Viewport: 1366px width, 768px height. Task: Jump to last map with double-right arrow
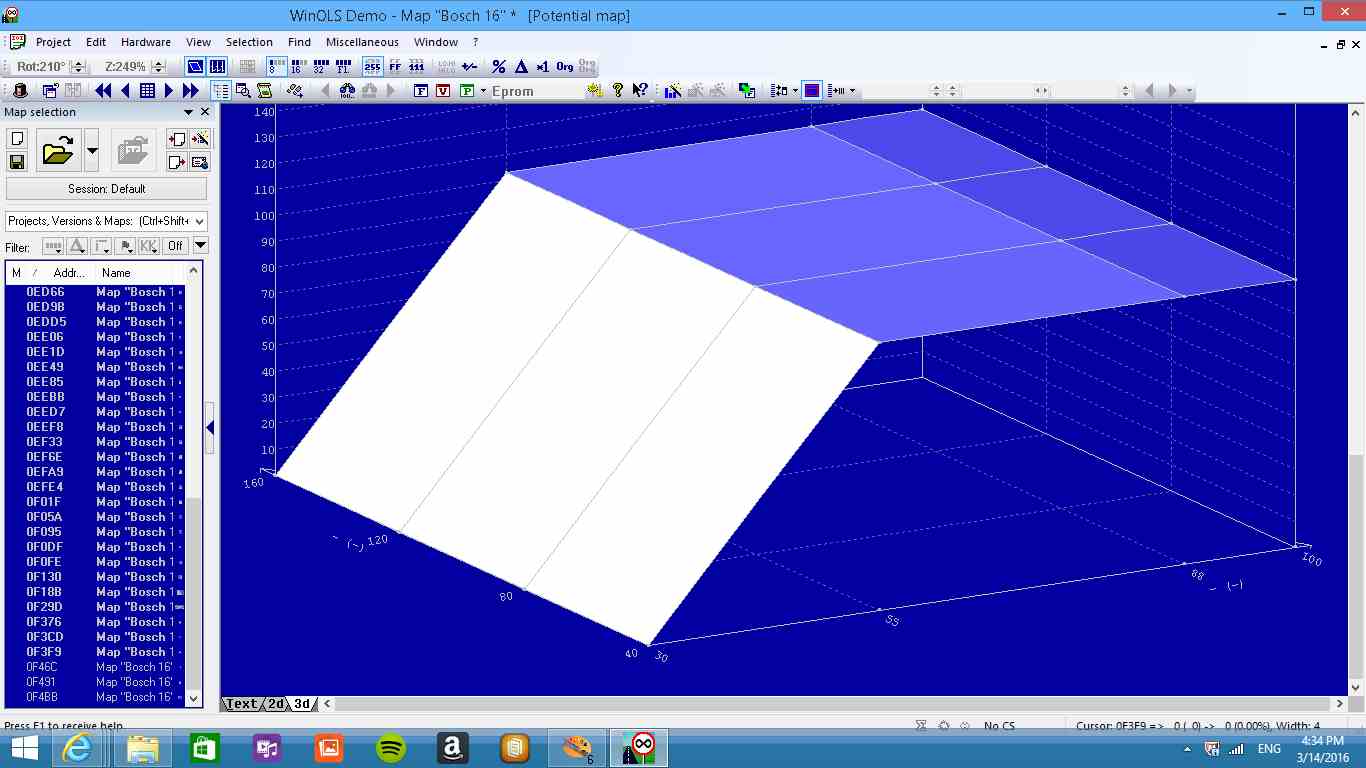[190, 91]
